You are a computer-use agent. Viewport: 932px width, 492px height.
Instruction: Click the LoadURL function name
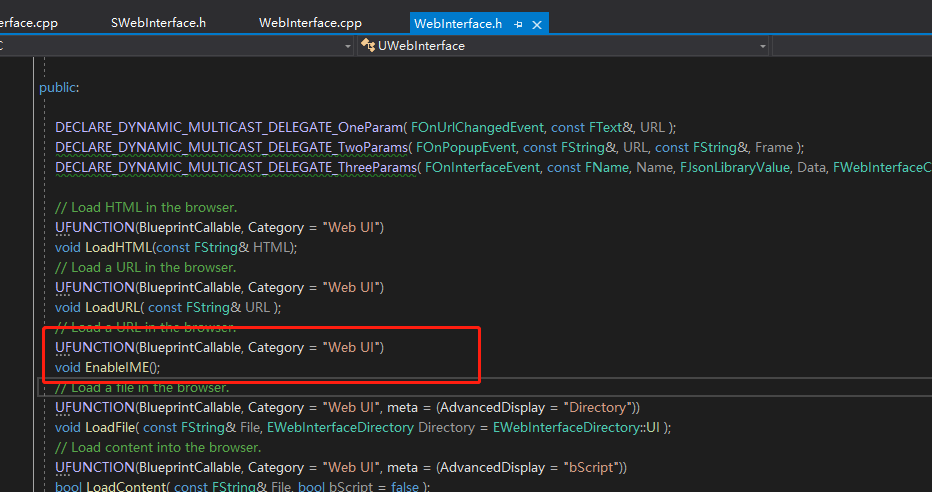[113, 307]
